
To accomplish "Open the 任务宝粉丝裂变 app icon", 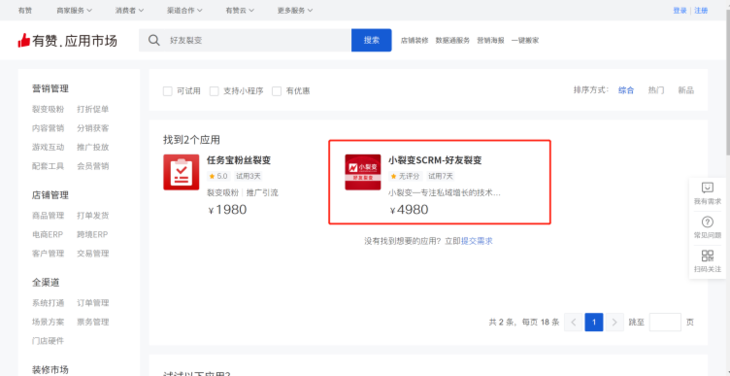I will point(181,172).
